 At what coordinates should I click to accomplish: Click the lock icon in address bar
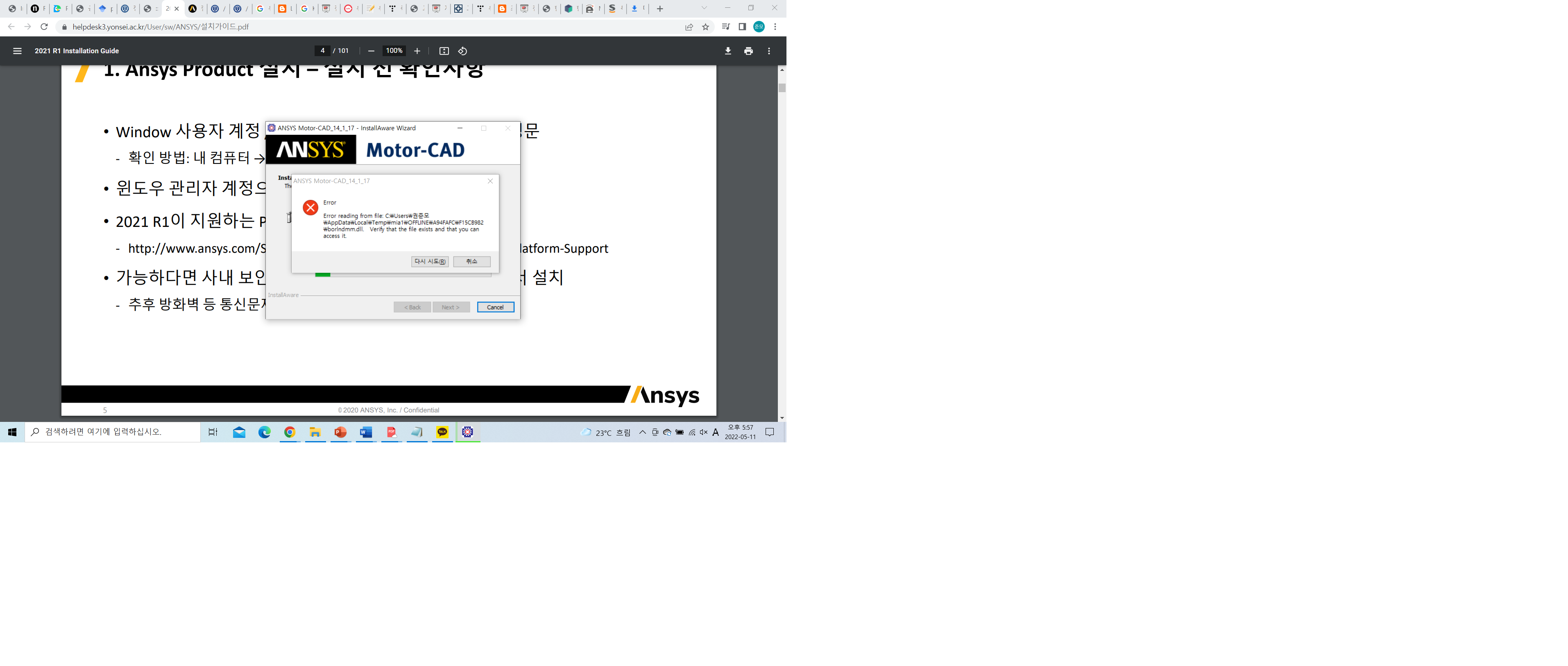[65, 27]
